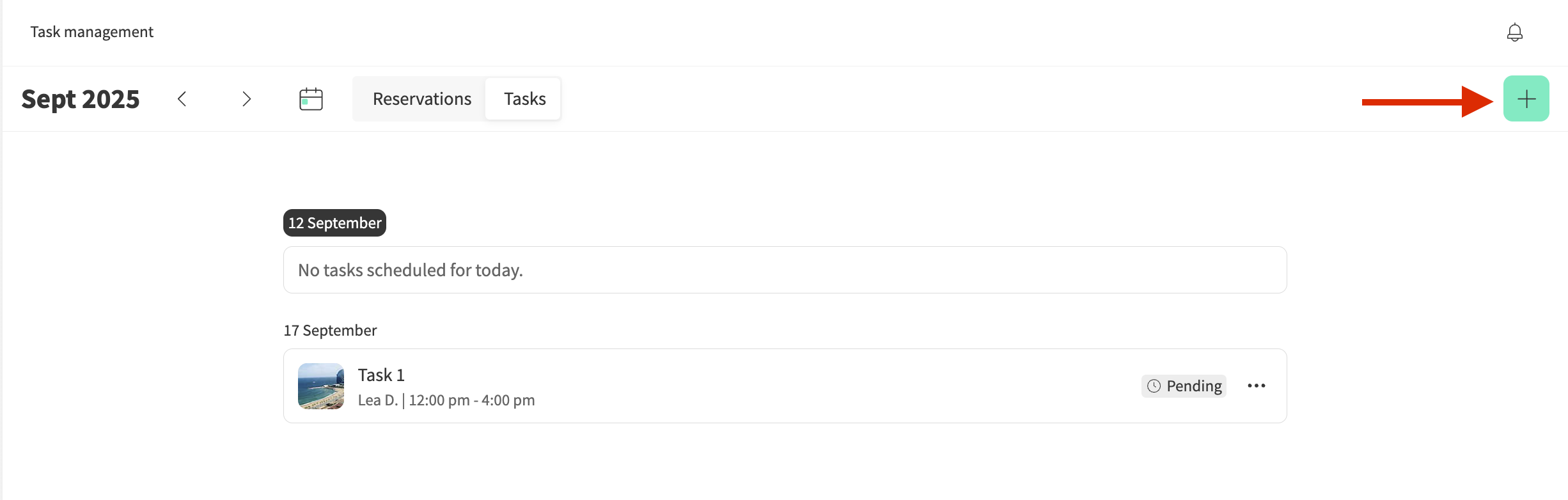
Task: Click the 17 September date label
Action: tap(330, 331)
